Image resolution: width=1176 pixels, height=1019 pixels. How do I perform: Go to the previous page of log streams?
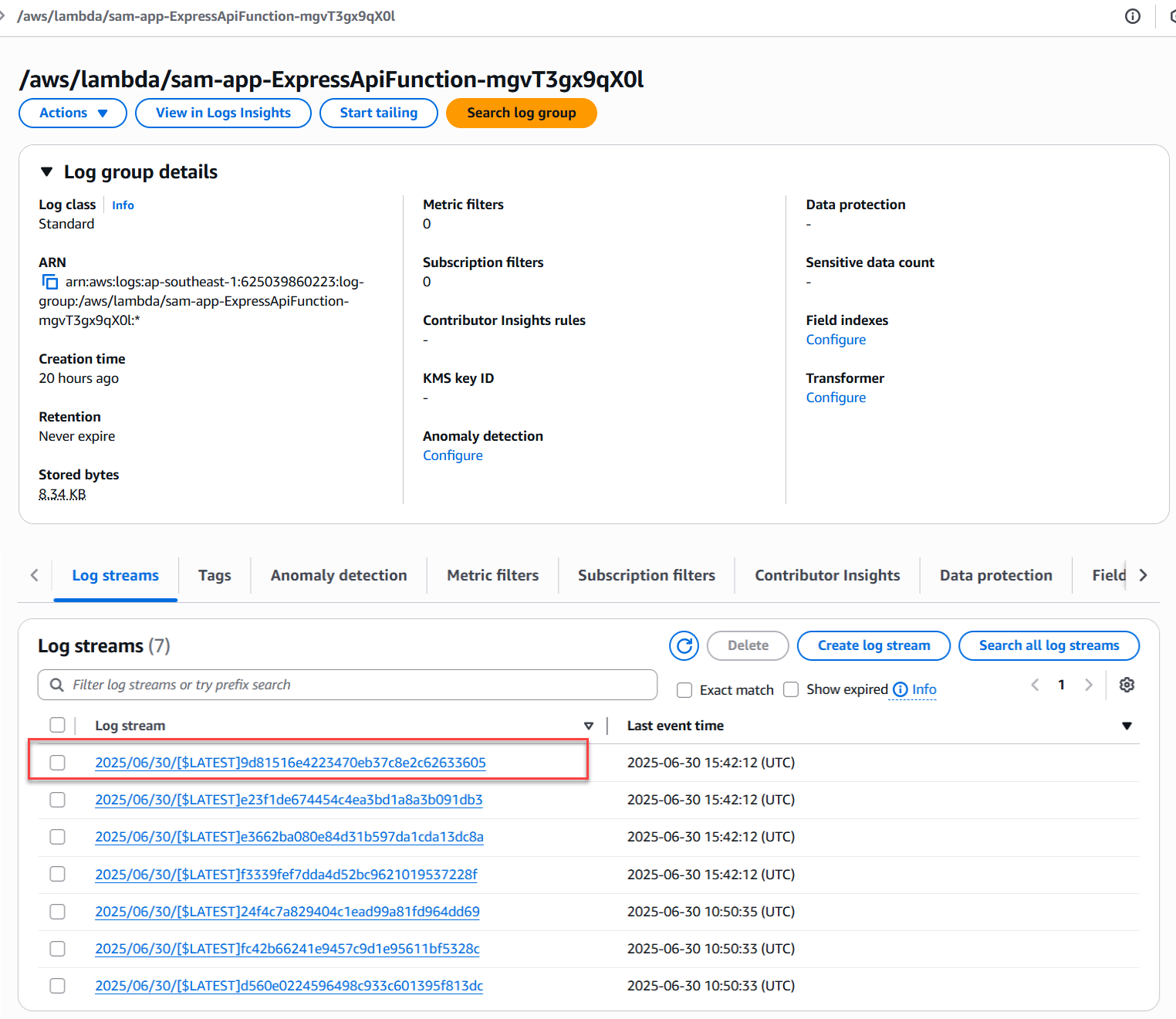[1035, 685]
